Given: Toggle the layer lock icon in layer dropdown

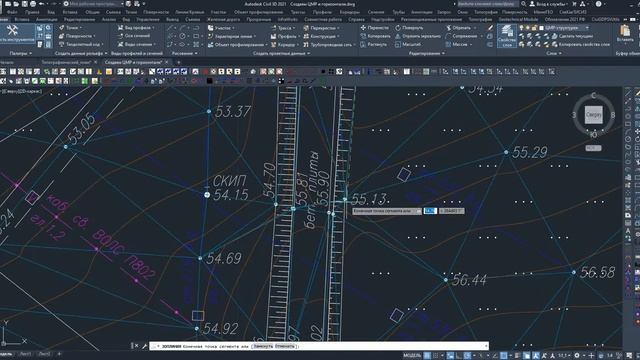Looking at the screenshot, I should tap(534, 28).
